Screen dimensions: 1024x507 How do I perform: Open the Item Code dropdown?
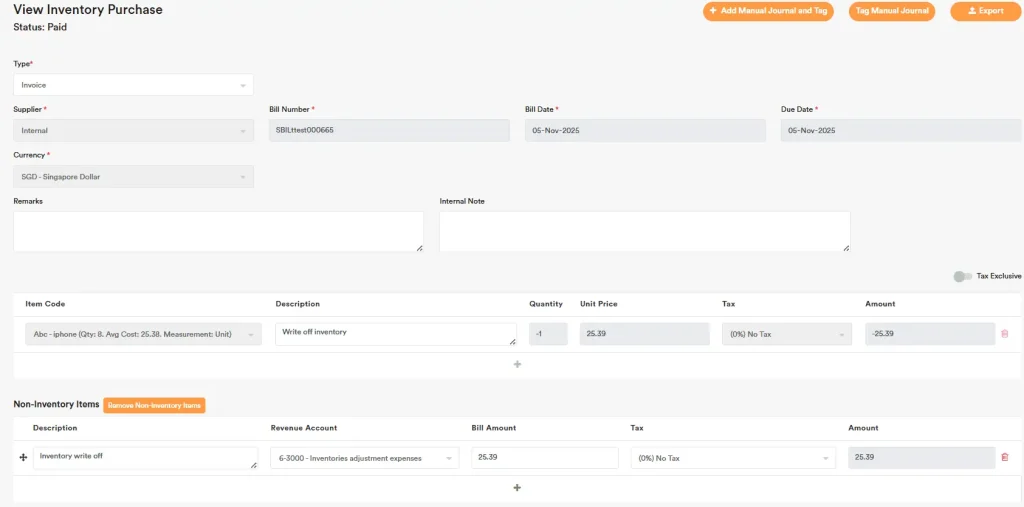[x=143, y=334]
